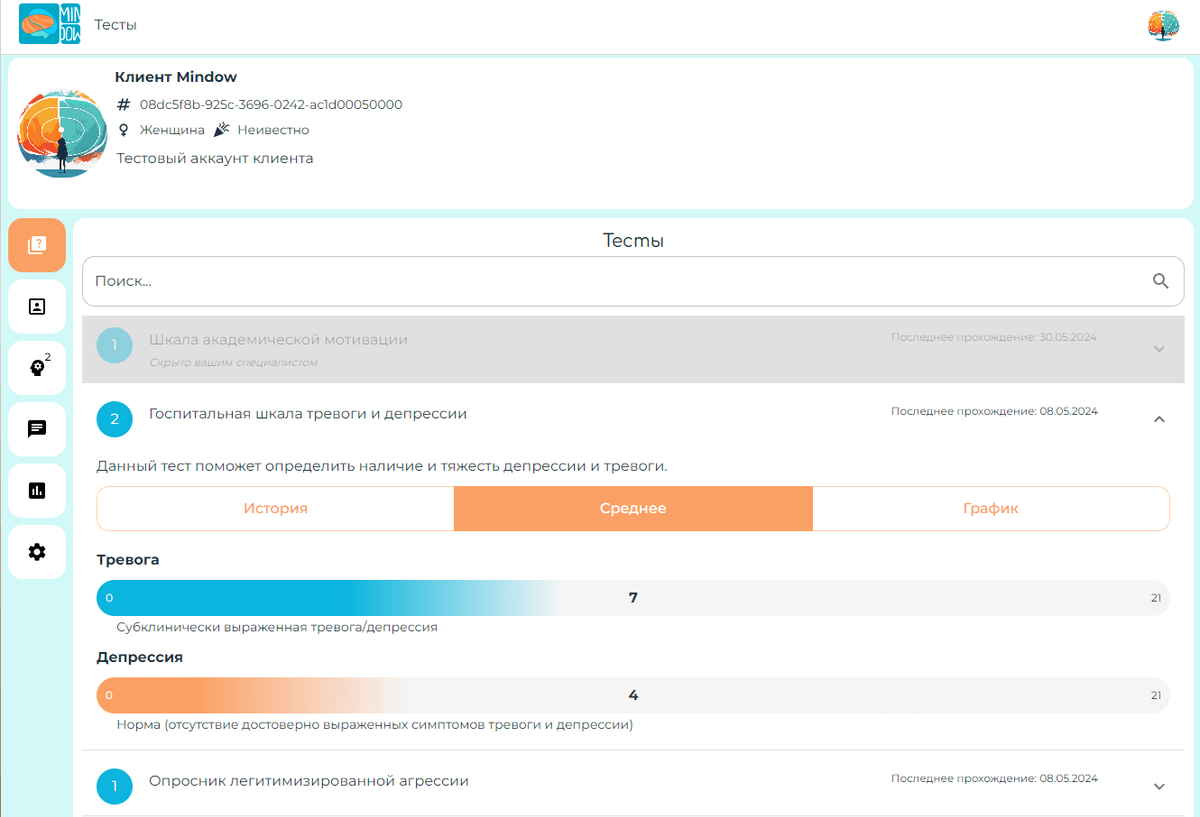The image size is (1200, 817).
Task: Click the client profile picture
Action: [62, 133]
